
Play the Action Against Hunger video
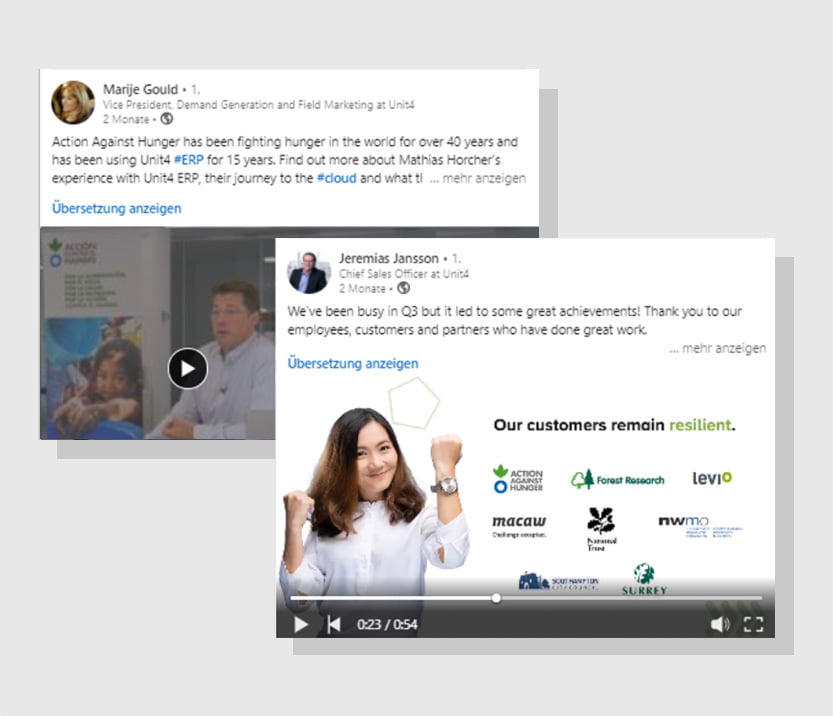188,368
